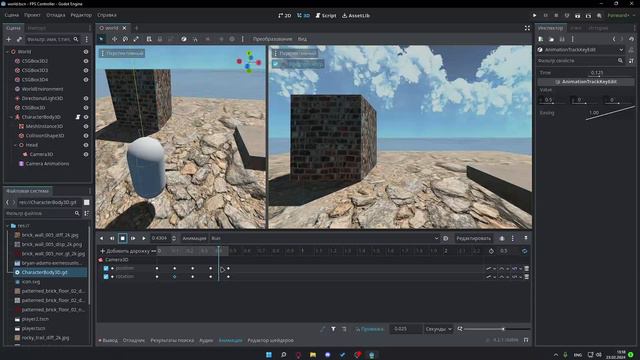Open the Секунды units dropdown

438,329
